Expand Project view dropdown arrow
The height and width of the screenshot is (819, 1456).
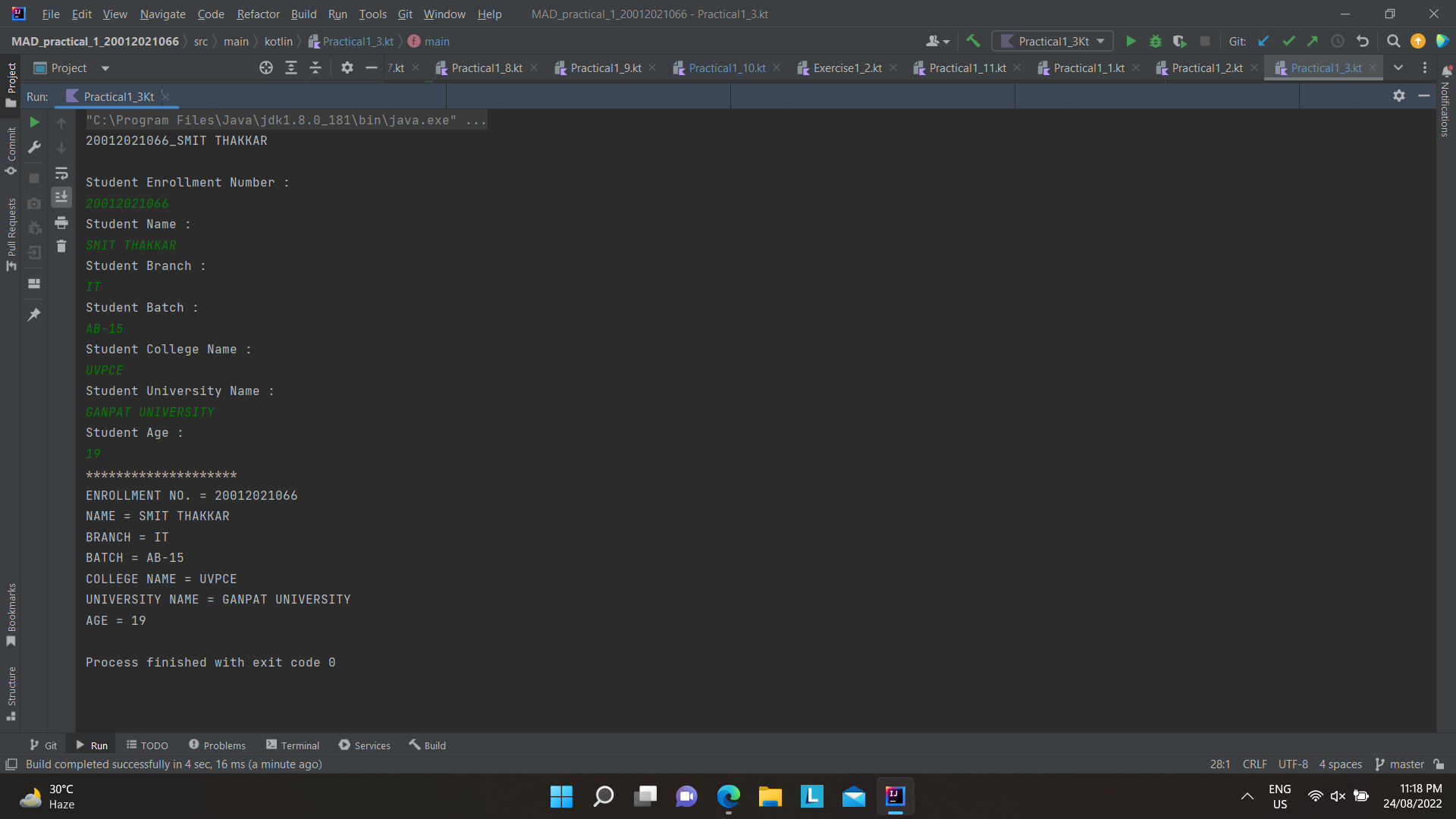pyautogui.click(x=105, y=68)
